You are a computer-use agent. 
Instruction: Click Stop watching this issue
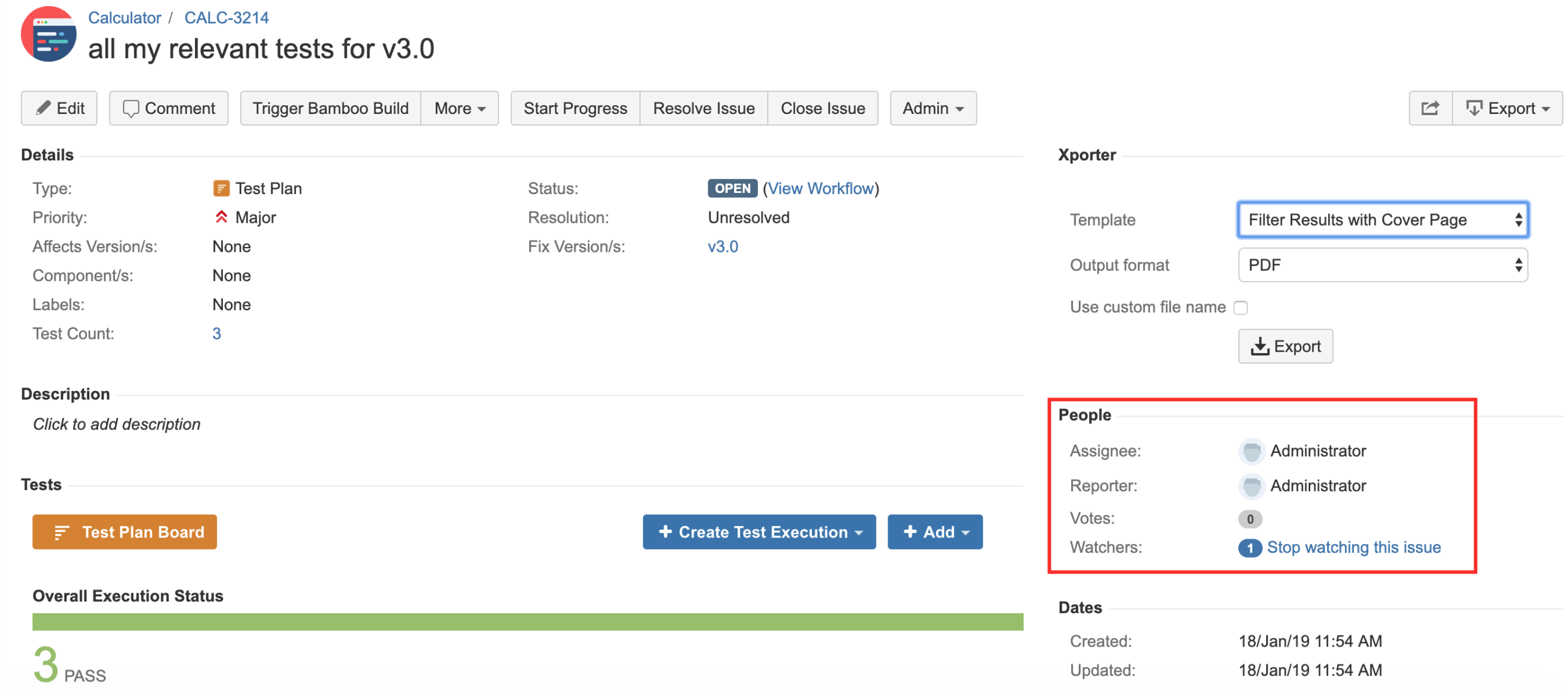pyautogui.click(x=1354, y=547)
